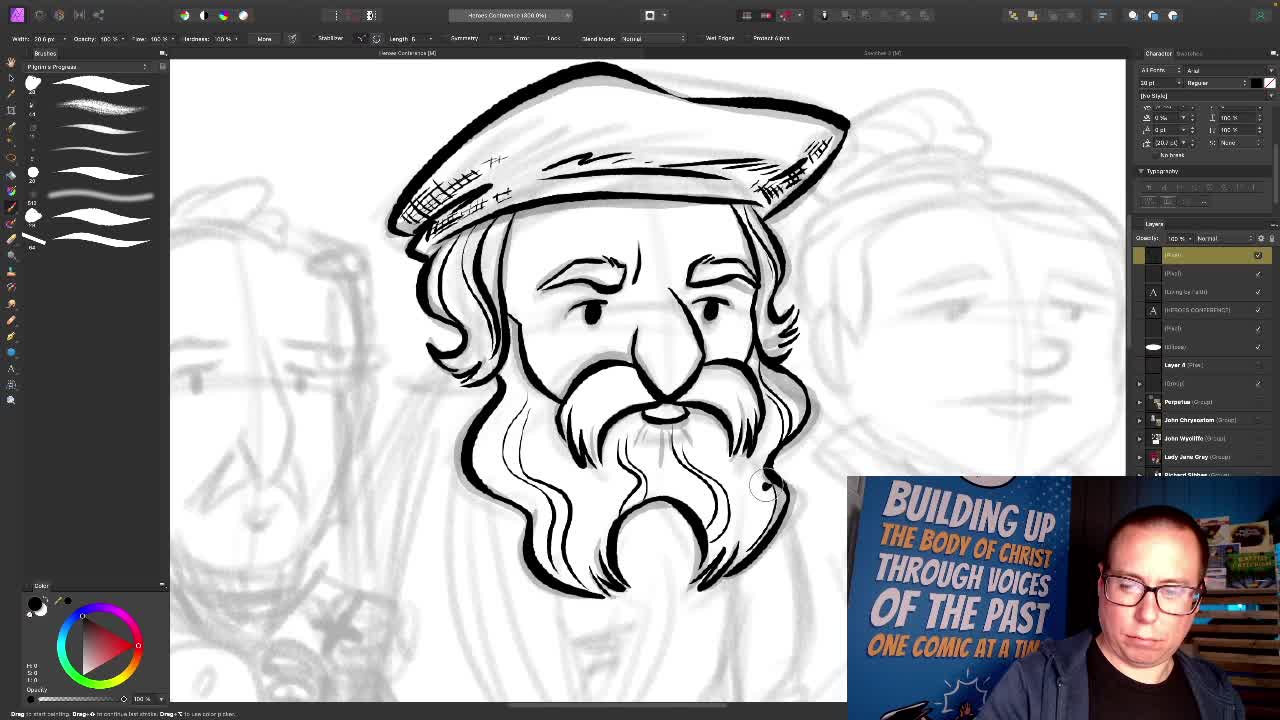Click the quick mask toggle icon
The width and height of the screenshot is (1280, 720).
[650, 15]
